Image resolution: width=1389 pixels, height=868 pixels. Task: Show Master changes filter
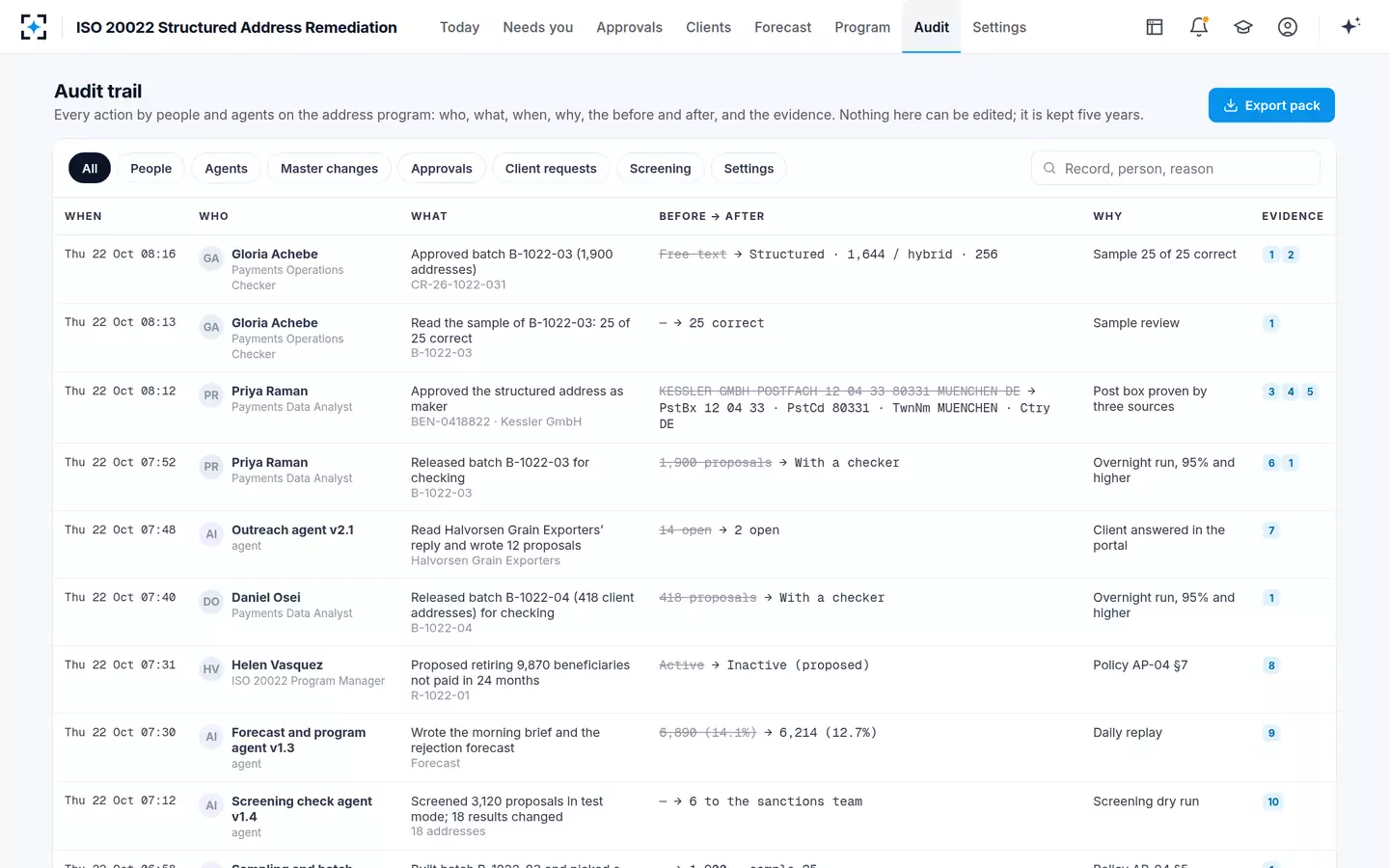coord(329,169)
